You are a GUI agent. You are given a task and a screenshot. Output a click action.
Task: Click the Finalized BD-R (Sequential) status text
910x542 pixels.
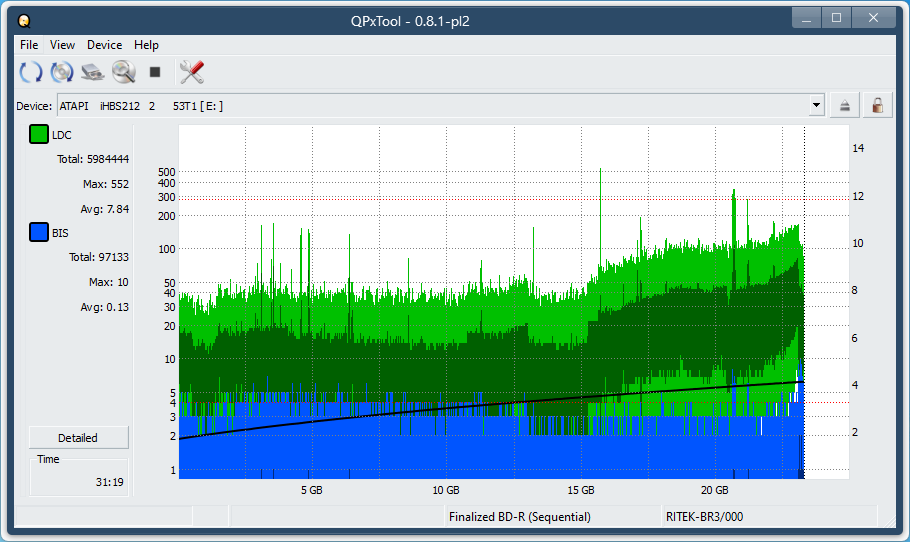click(519, 516)
